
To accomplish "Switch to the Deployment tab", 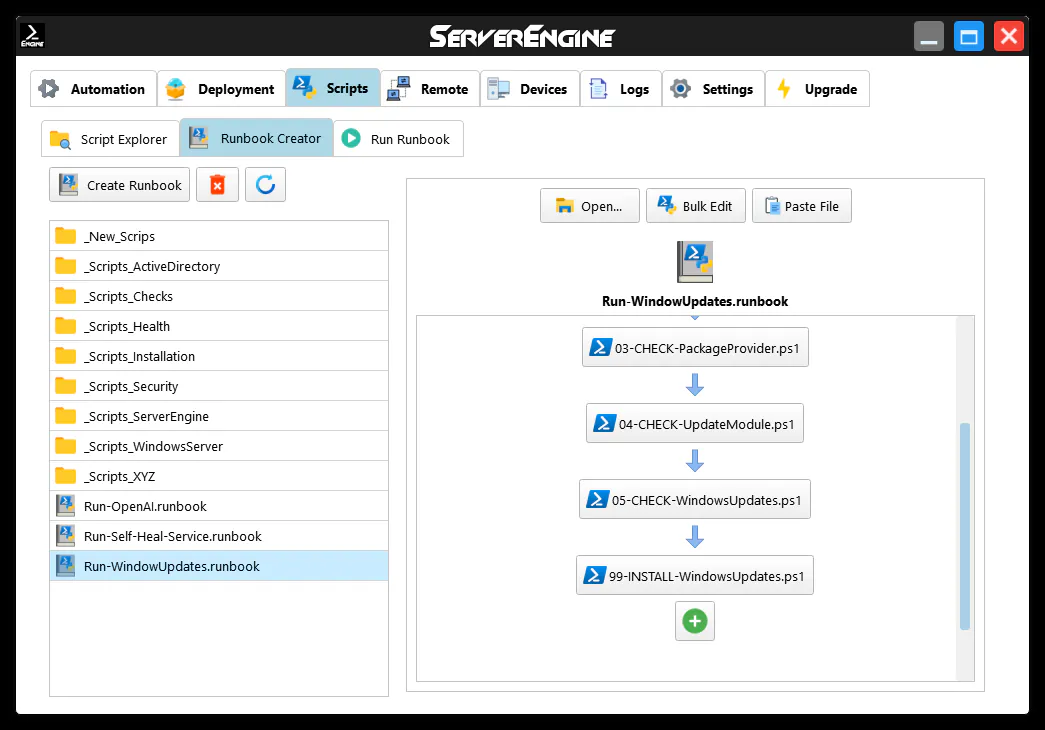I will [x=221, y=89].
